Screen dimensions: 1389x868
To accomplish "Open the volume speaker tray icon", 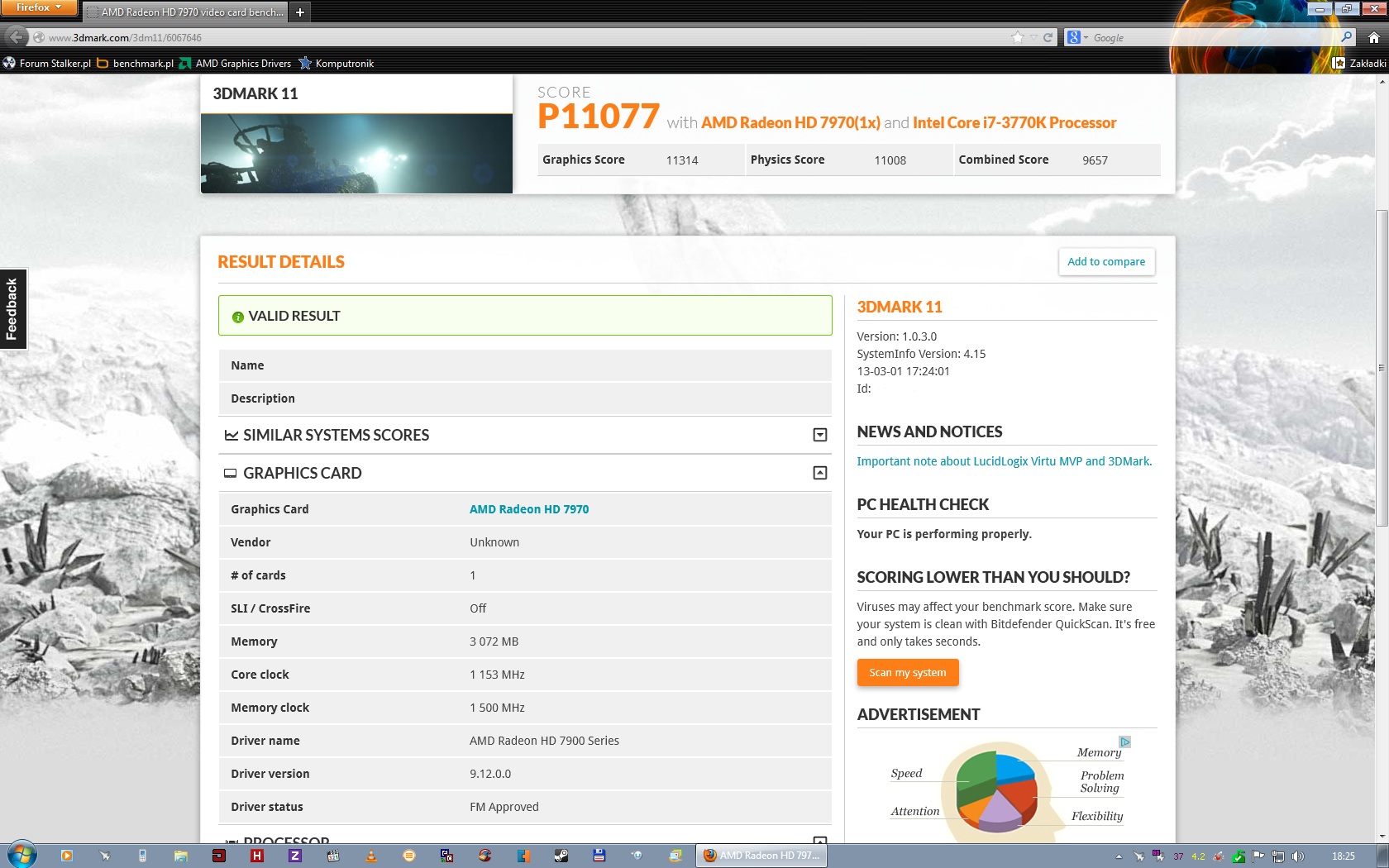I will click(x=1298, y=856).
